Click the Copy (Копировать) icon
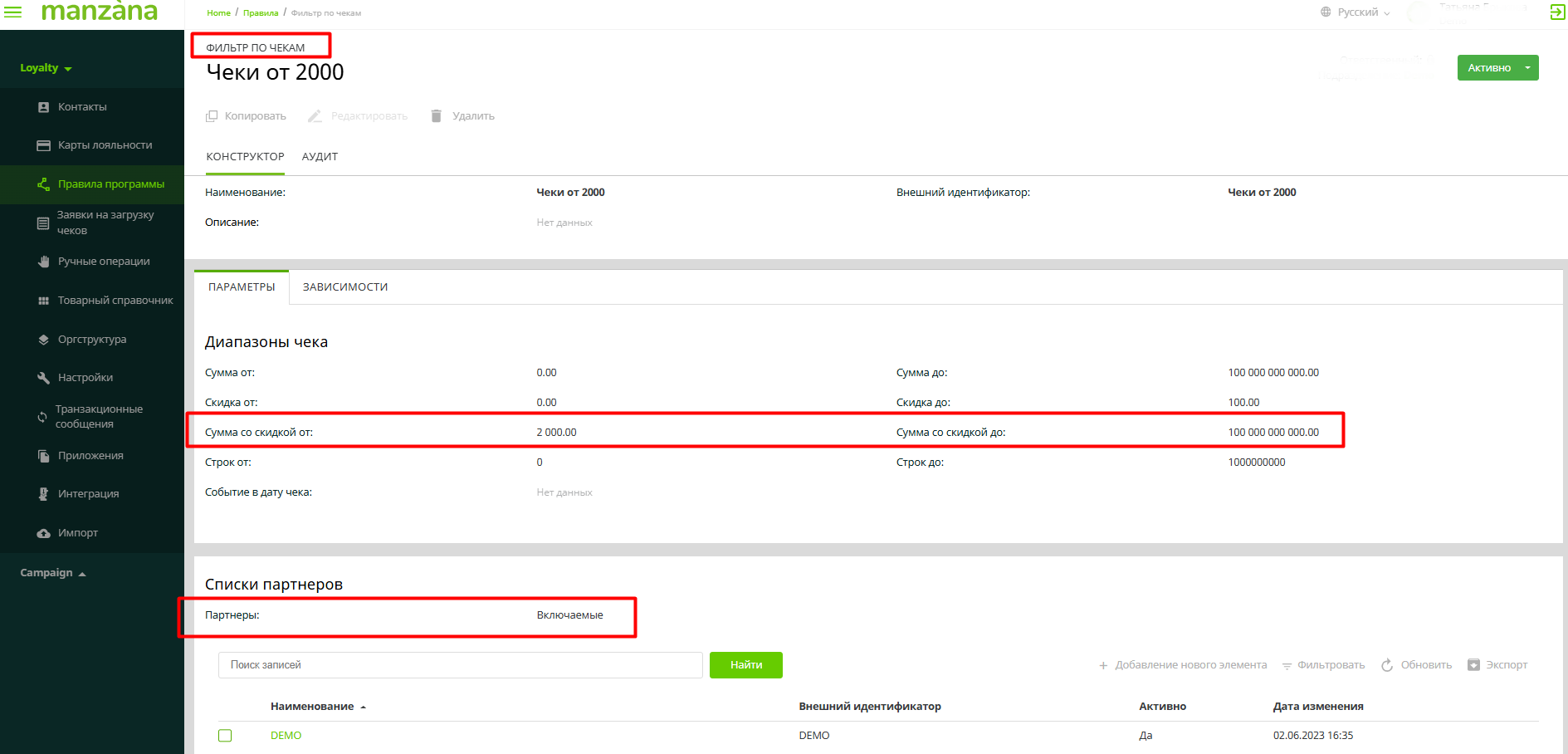Viewport: 1568px width, 754px height. click(x=212, y=116)
